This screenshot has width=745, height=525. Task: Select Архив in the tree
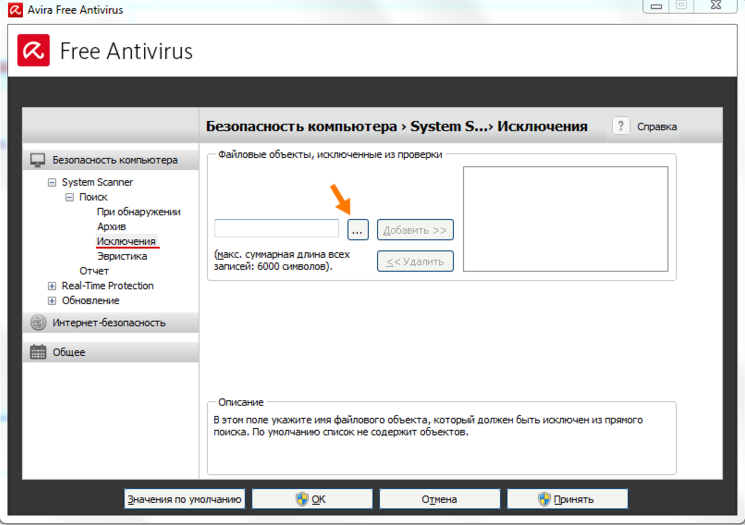click(x=112, y=227)
